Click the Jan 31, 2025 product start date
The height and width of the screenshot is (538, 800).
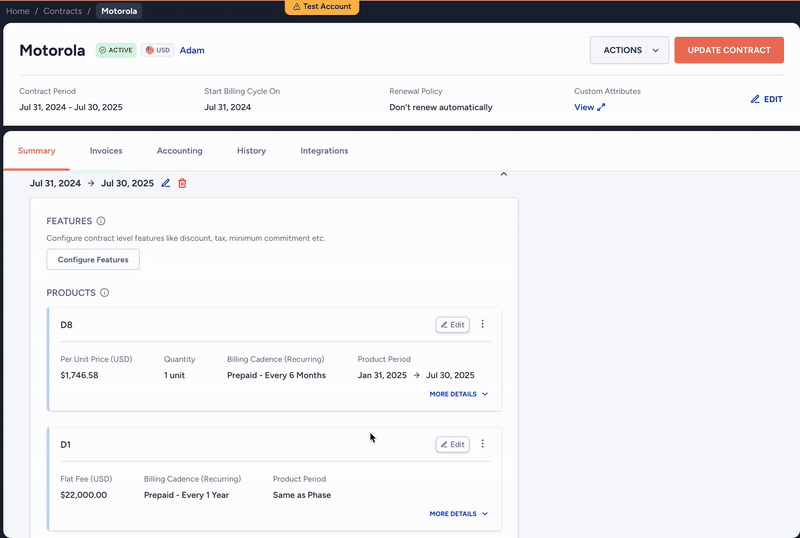coord(382,375)
